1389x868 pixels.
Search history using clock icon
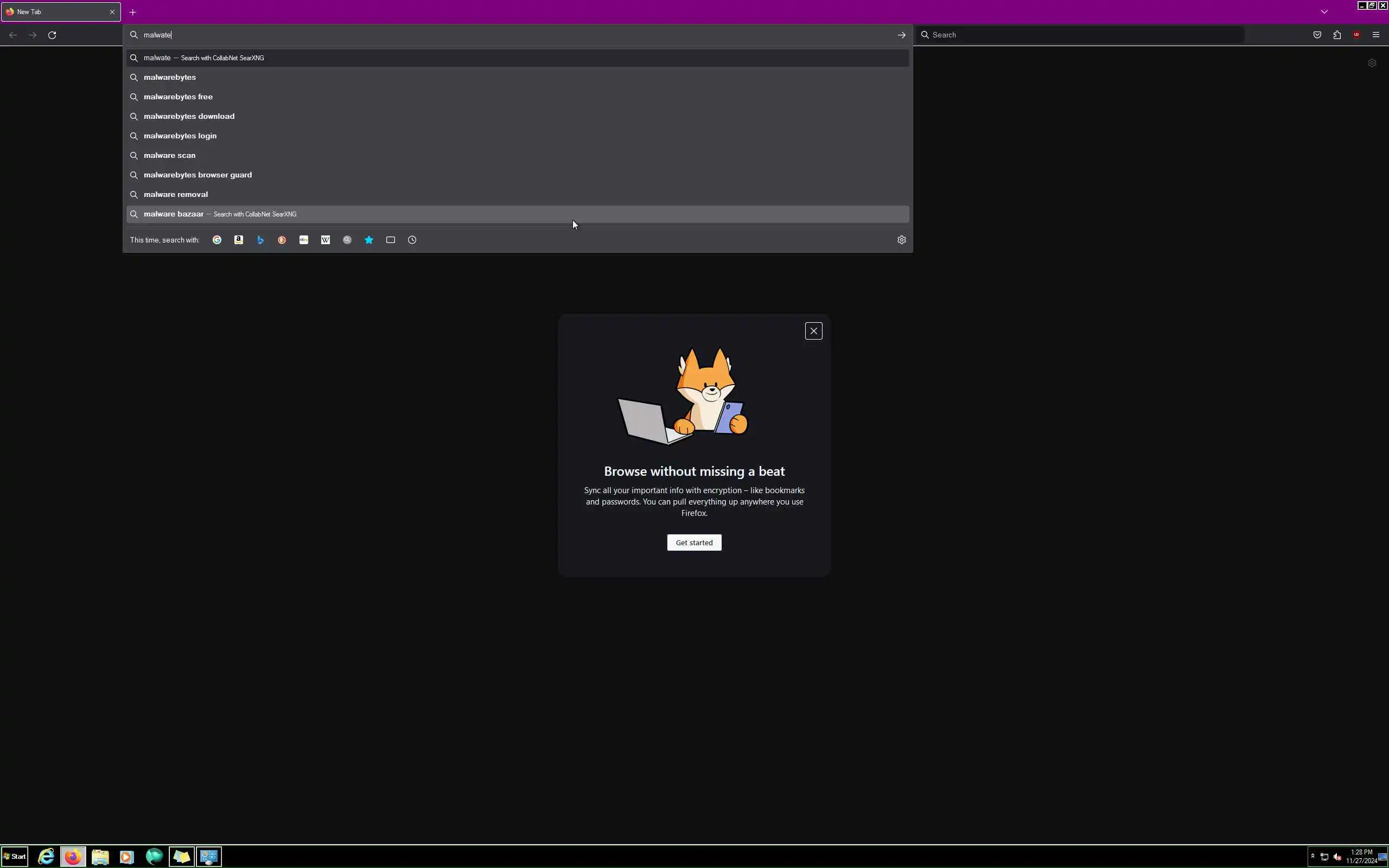pyautogui.click(x=412, y=240)
